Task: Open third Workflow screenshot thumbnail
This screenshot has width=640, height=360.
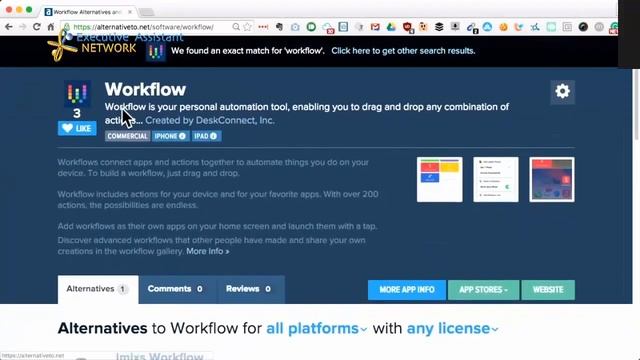Action: click(552, 180)
